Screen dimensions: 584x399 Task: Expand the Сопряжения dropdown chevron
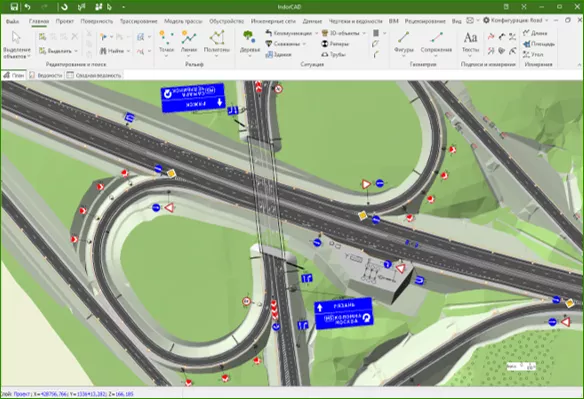tap(436, 56)
